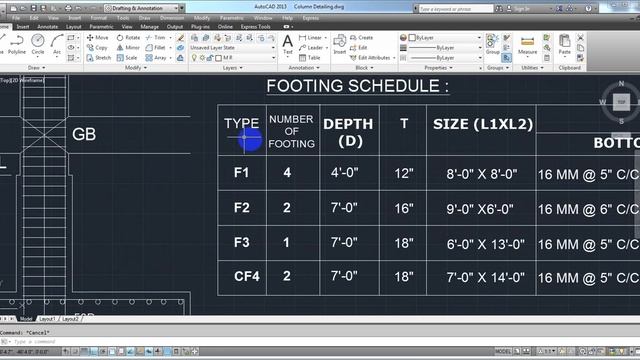Open the Output ribbon tab
Screen dimensions: 640x360
[x=175, y=27]
